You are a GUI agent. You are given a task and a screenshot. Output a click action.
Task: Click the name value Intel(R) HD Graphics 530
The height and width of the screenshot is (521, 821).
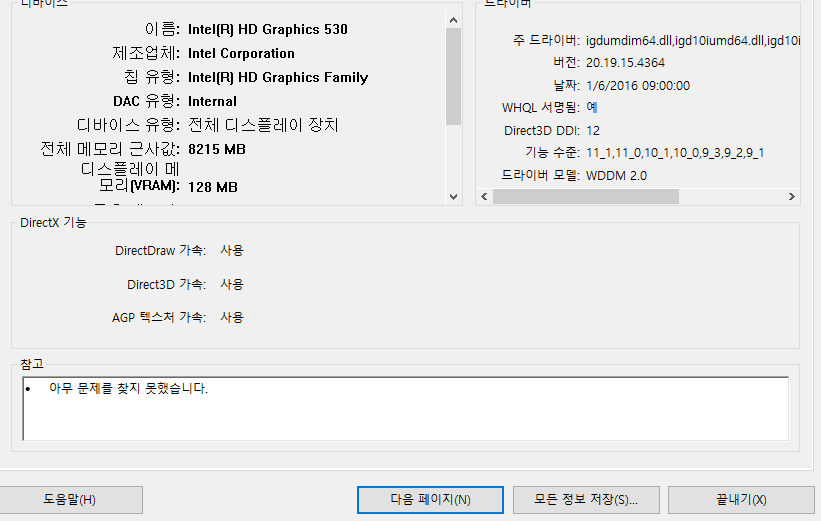click(x=268, y=29)
